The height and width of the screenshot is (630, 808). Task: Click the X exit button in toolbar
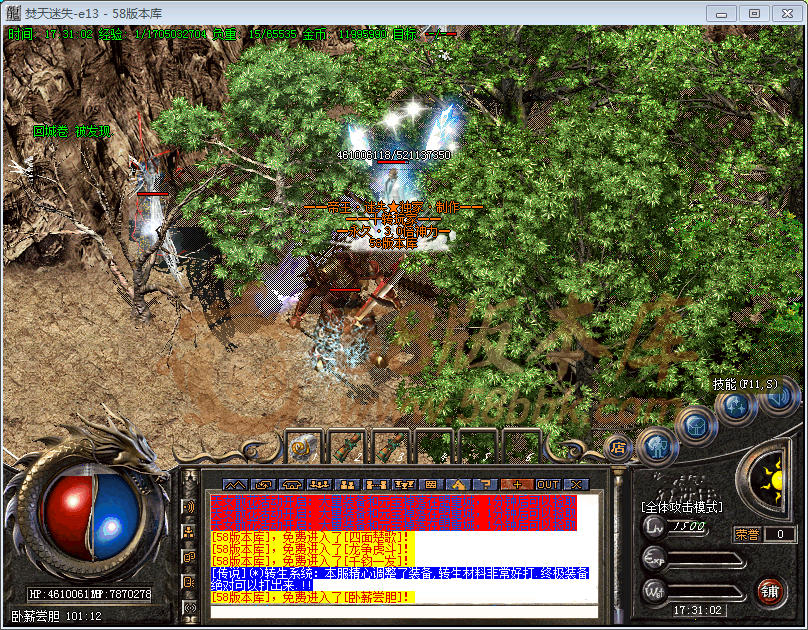[576, 485]
